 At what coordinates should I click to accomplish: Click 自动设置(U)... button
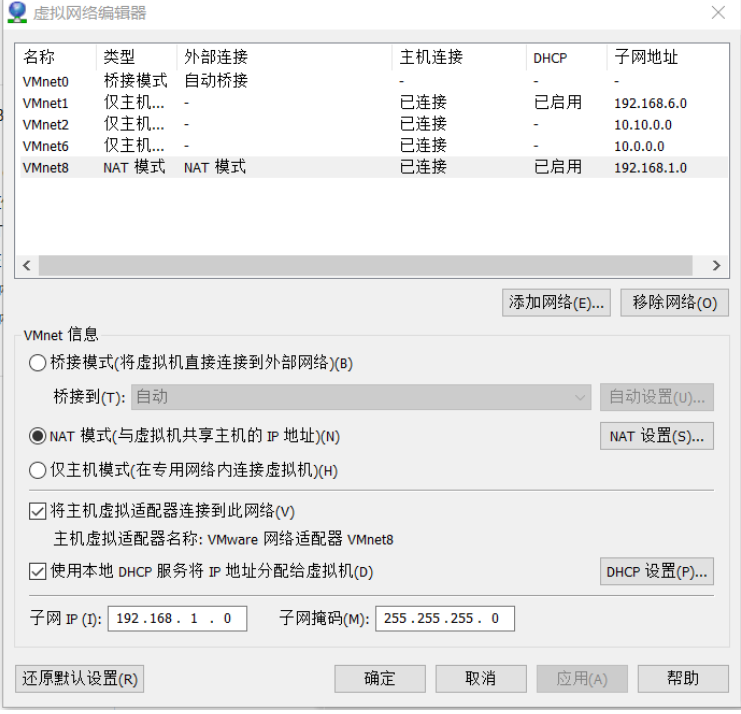656,397
